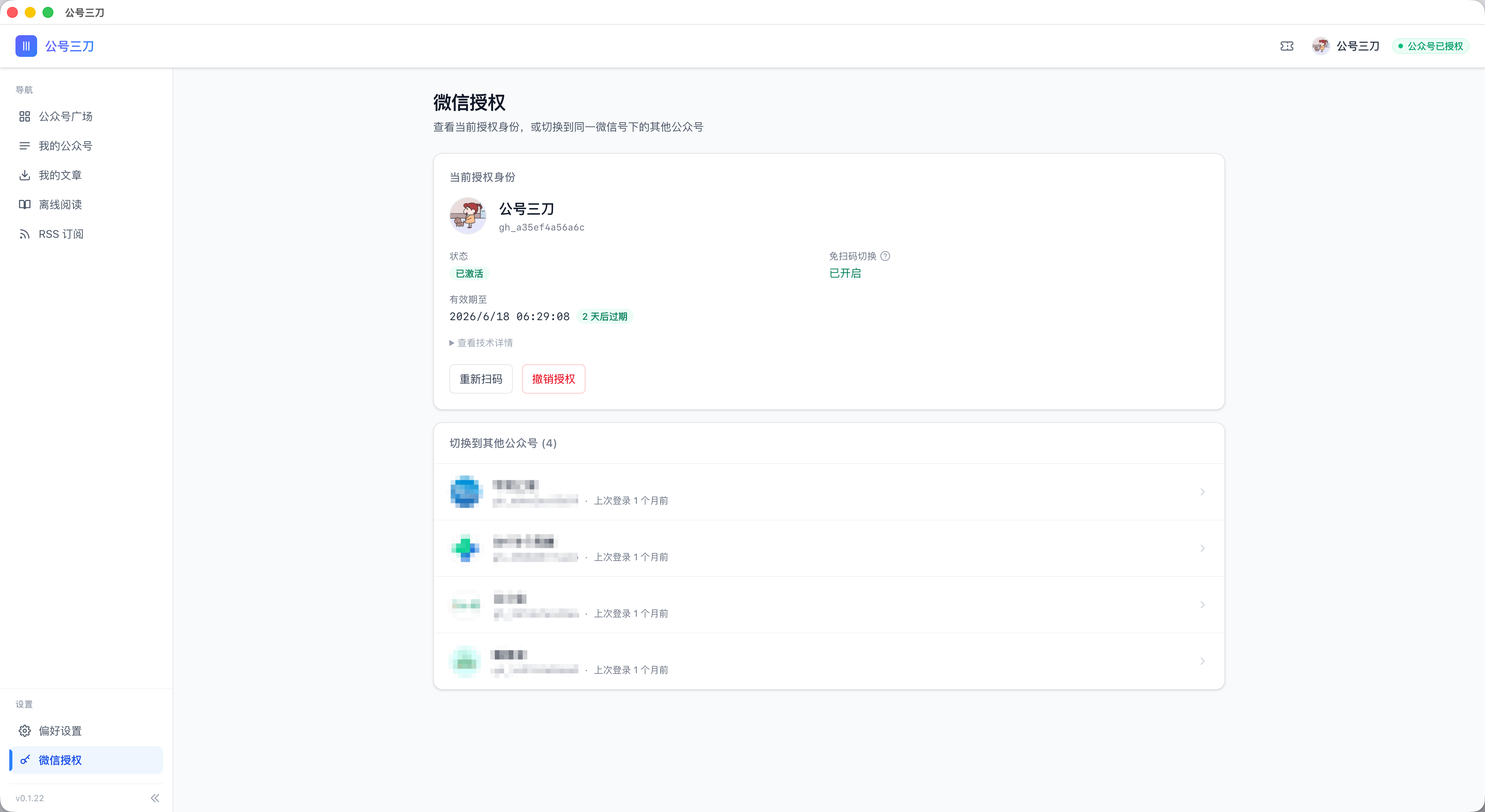Click the header user avatar picture

pos(1320,46)
